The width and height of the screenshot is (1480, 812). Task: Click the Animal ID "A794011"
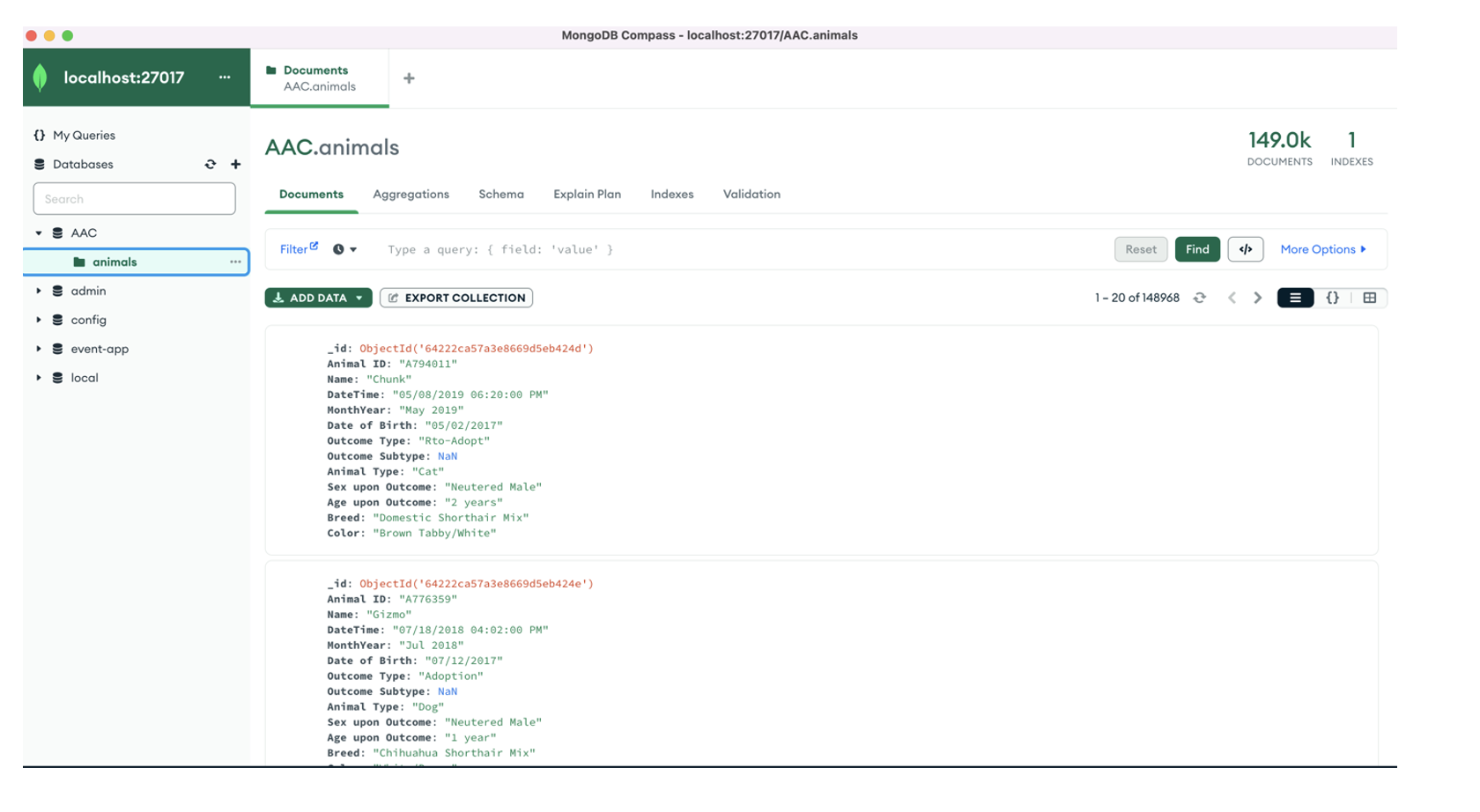point(428,365)
